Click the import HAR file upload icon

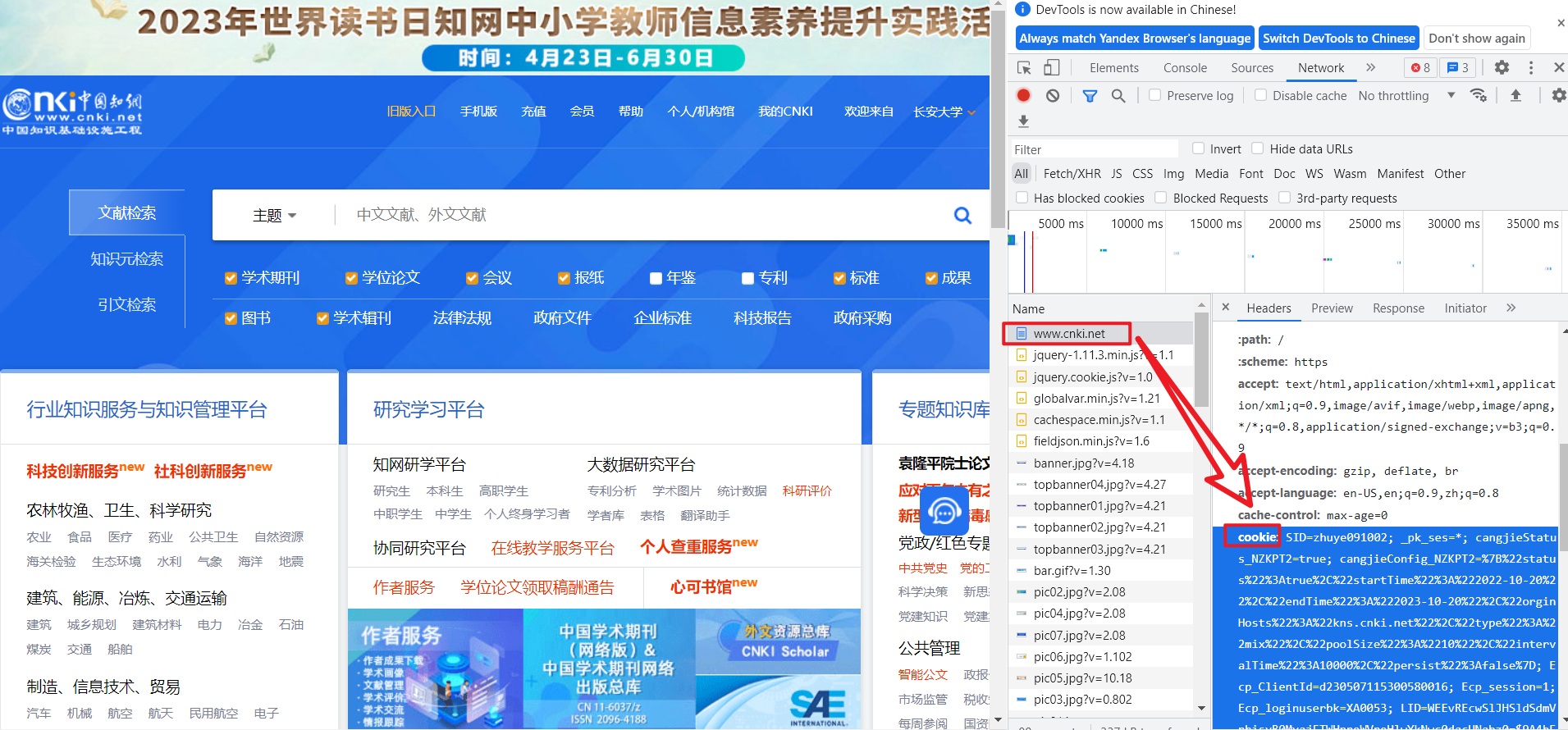[x=1515, y=95]
